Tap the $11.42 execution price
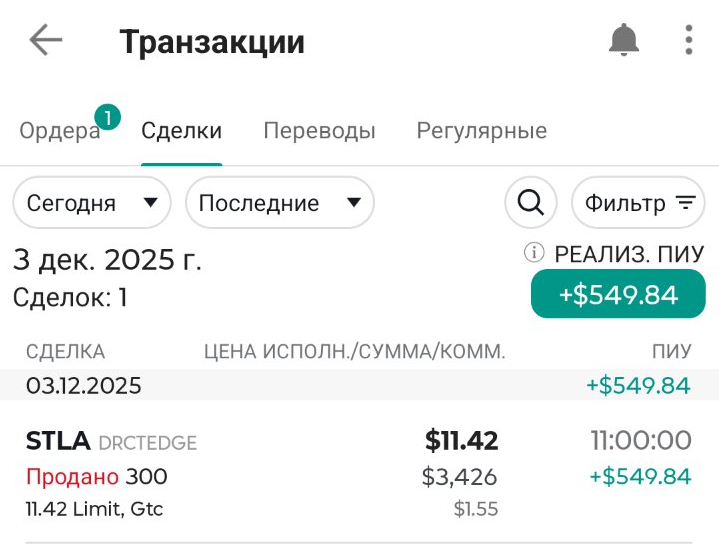This screenshot has height=545, width=719. pyautogui.click(x=461, y=440)
